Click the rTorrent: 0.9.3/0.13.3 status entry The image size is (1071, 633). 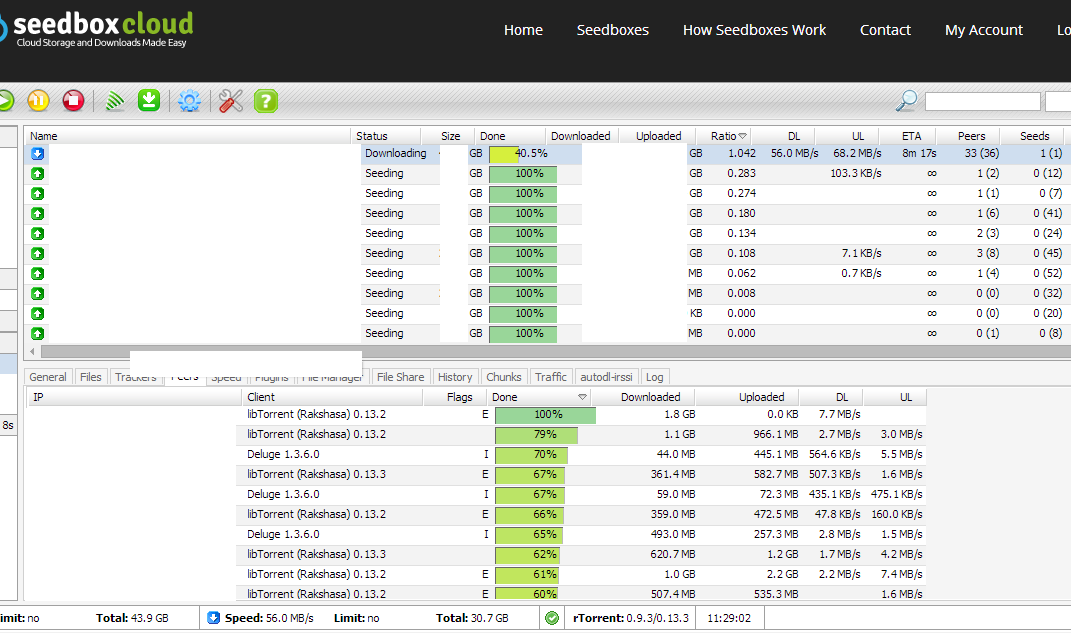coord(630,618)
